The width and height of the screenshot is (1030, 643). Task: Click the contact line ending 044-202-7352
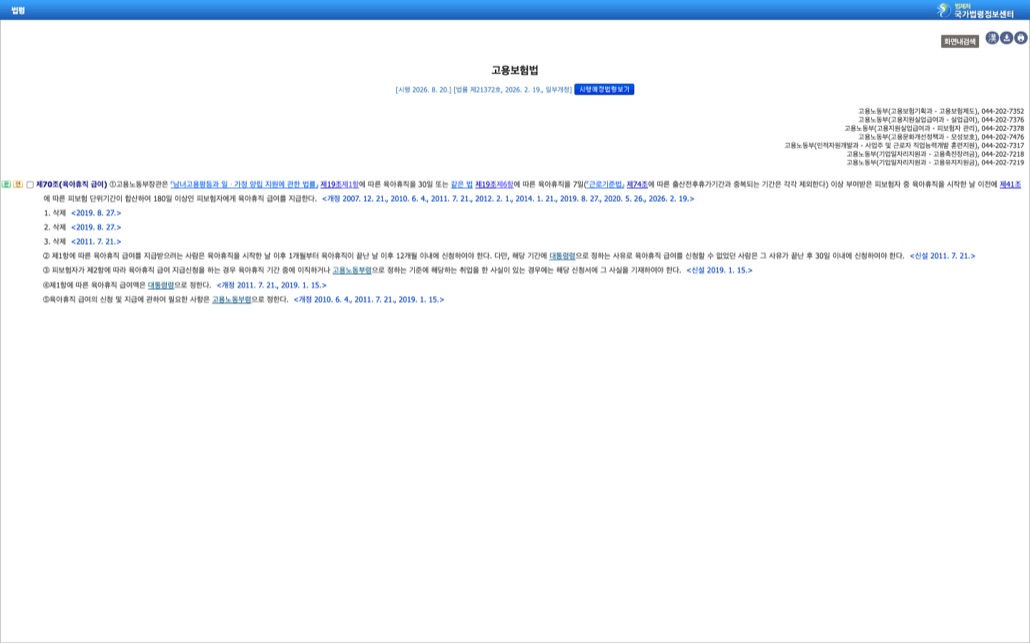pos(941,112)
